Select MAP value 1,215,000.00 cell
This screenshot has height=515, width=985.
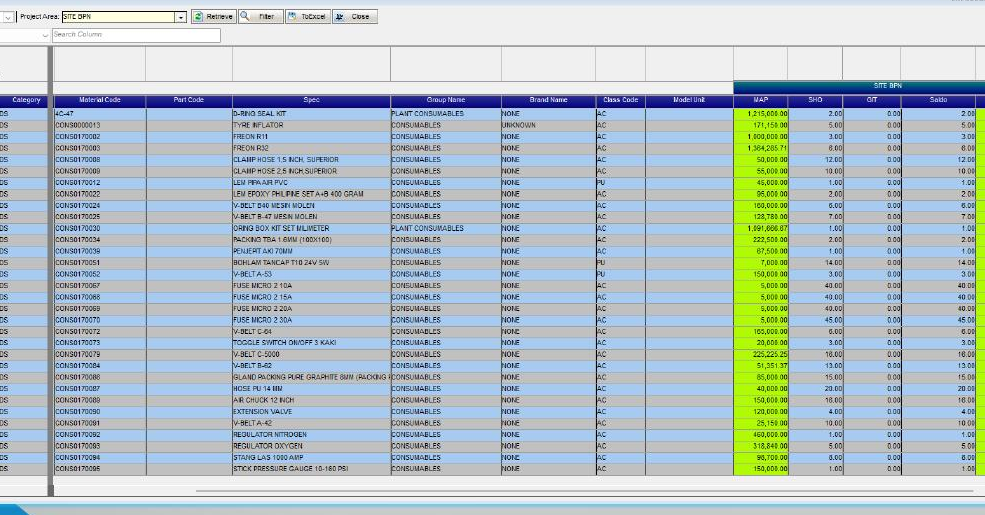tap(761, 114)
